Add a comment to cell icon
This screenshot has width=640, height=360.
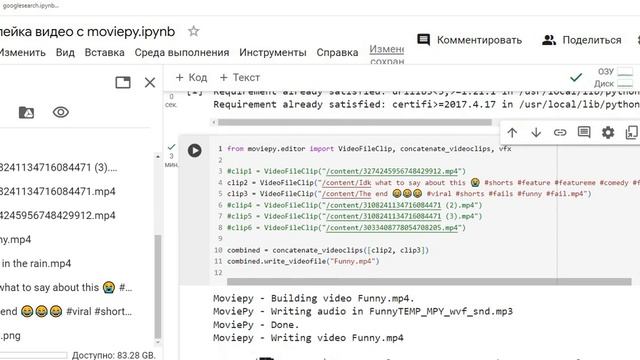pyautogui.click(x=584, y=132)
